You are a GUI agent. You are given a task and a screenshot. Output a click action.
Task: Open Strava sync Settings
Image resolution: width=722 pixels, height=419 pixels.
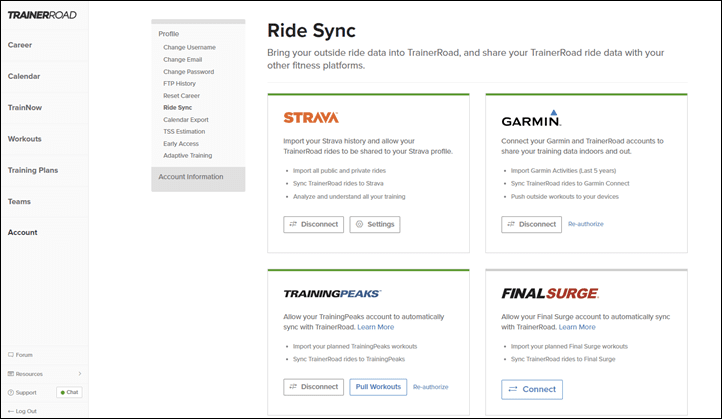[x=375, y=225]
